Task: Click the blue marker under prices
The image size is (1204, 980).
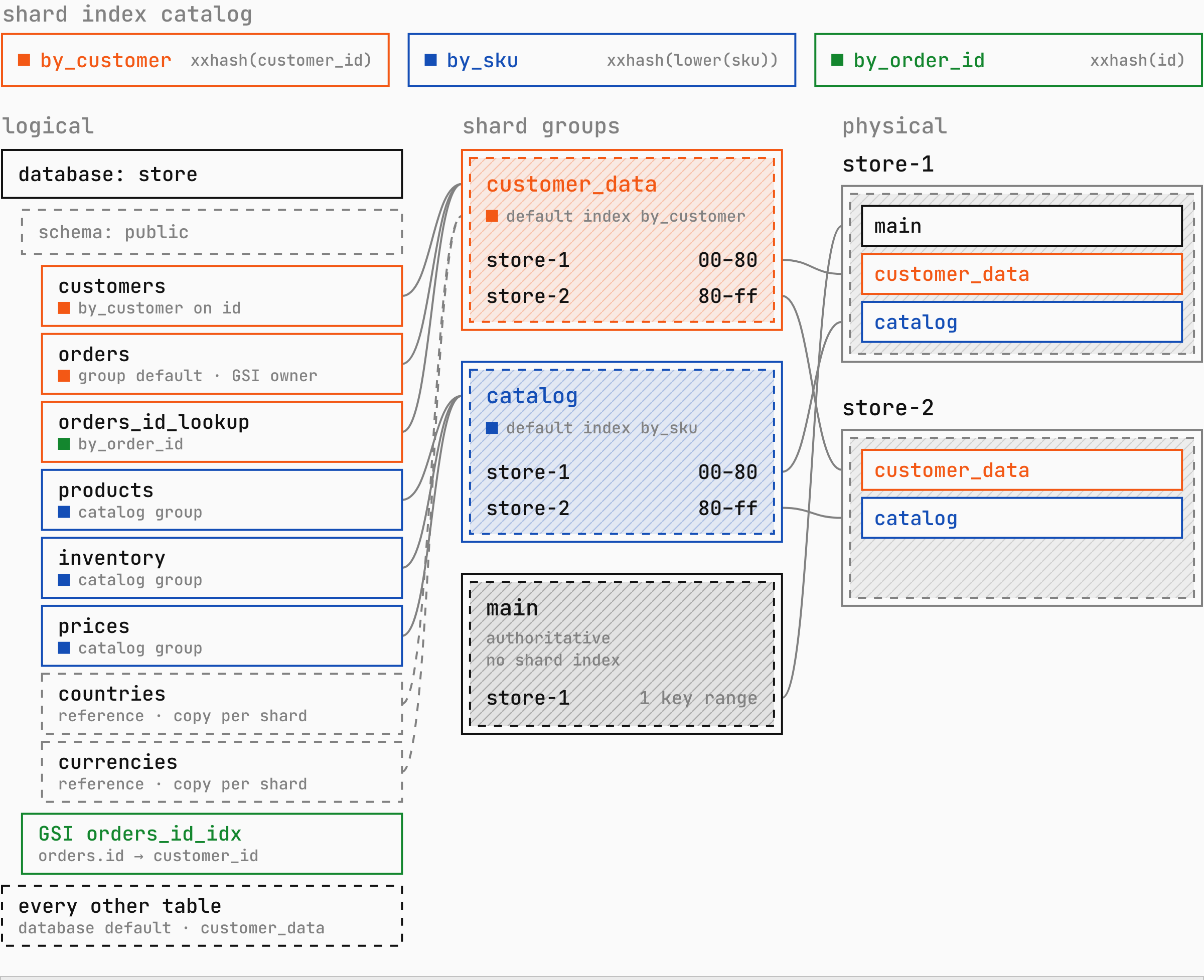Action: coord(64,648)
